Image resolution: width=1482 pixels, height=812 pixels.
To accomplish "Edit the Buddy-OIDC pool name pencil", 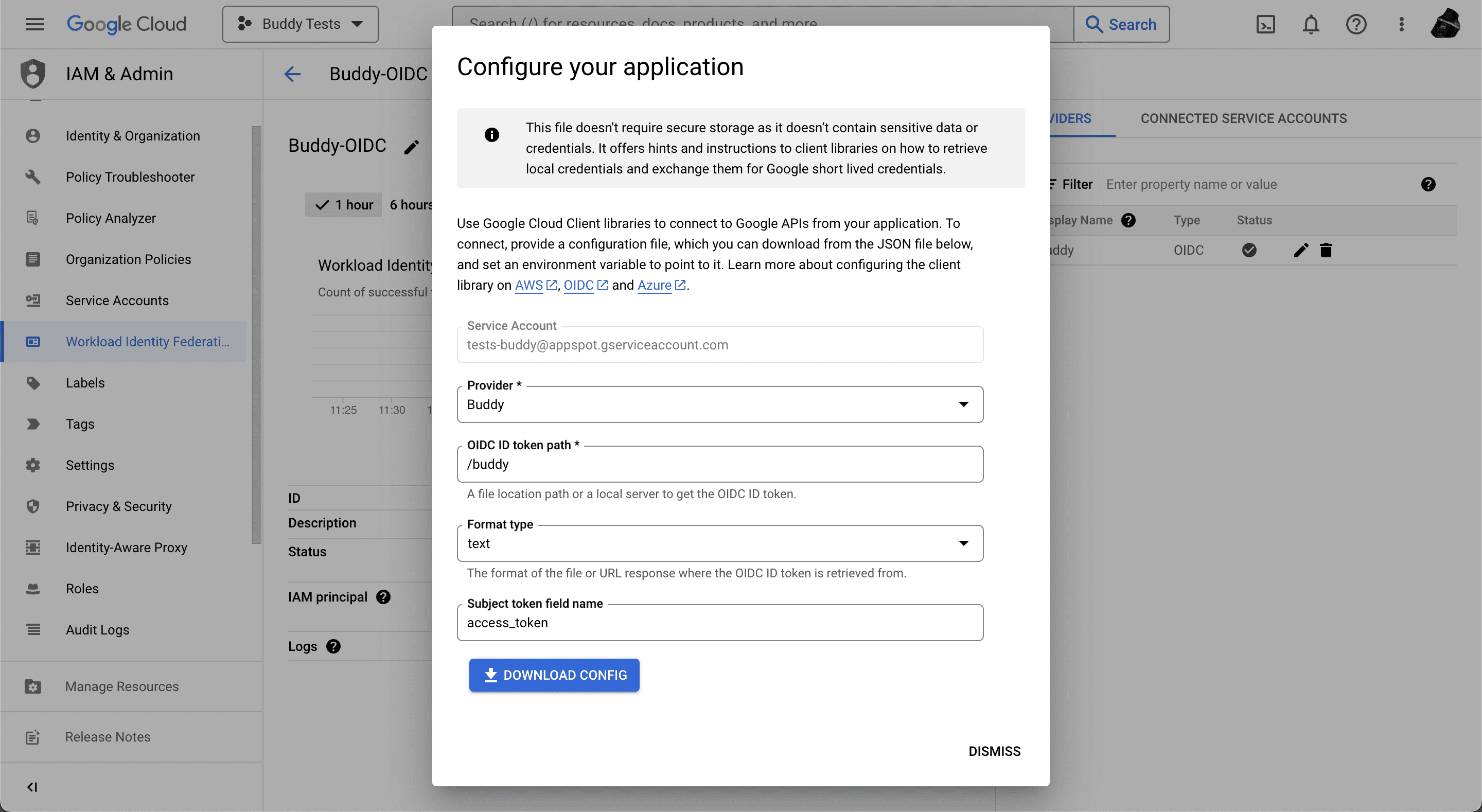I will pyautogui.click(x=411, y=147).
